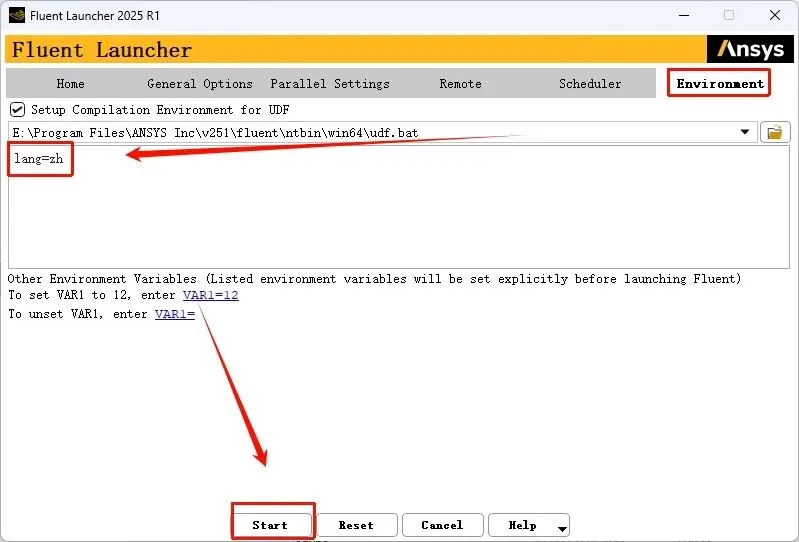The height and width of the screenshot is (542, 799).
Task: Select the Remote tab
Action: [x=460, y=84]
